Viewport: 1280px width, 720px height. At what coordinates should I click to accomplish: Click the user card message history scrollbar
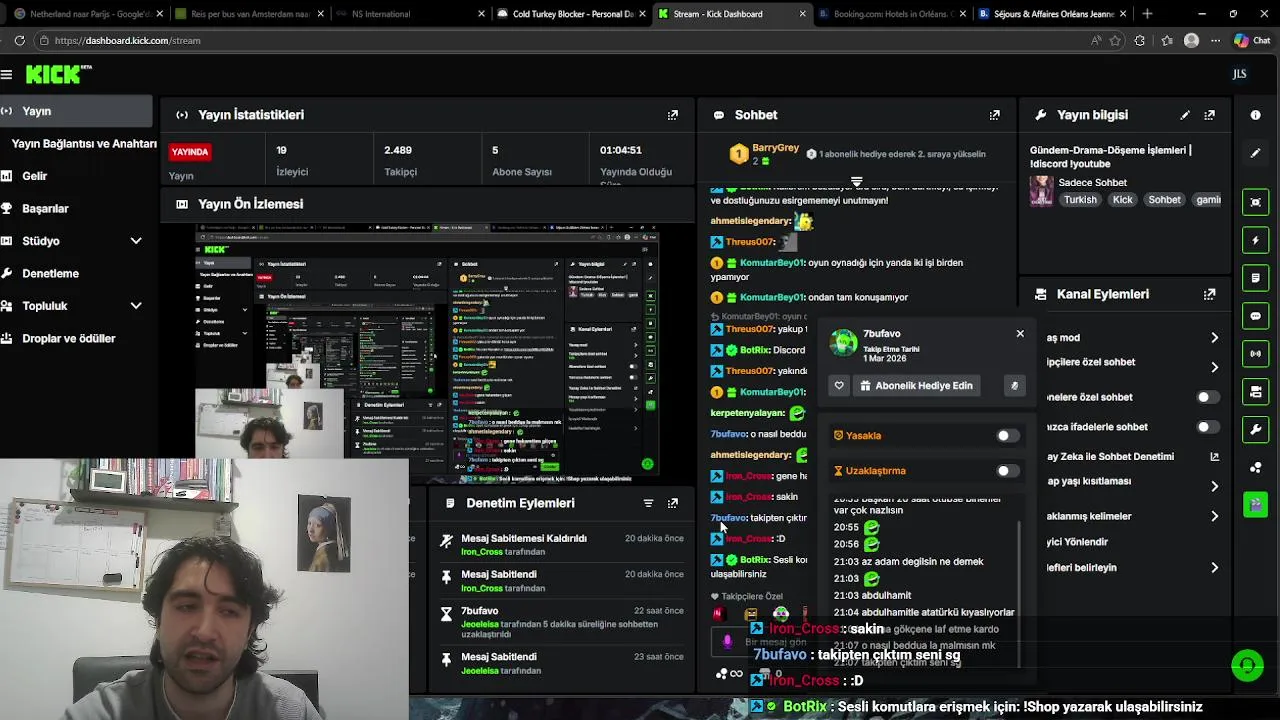click(1019, 593)
